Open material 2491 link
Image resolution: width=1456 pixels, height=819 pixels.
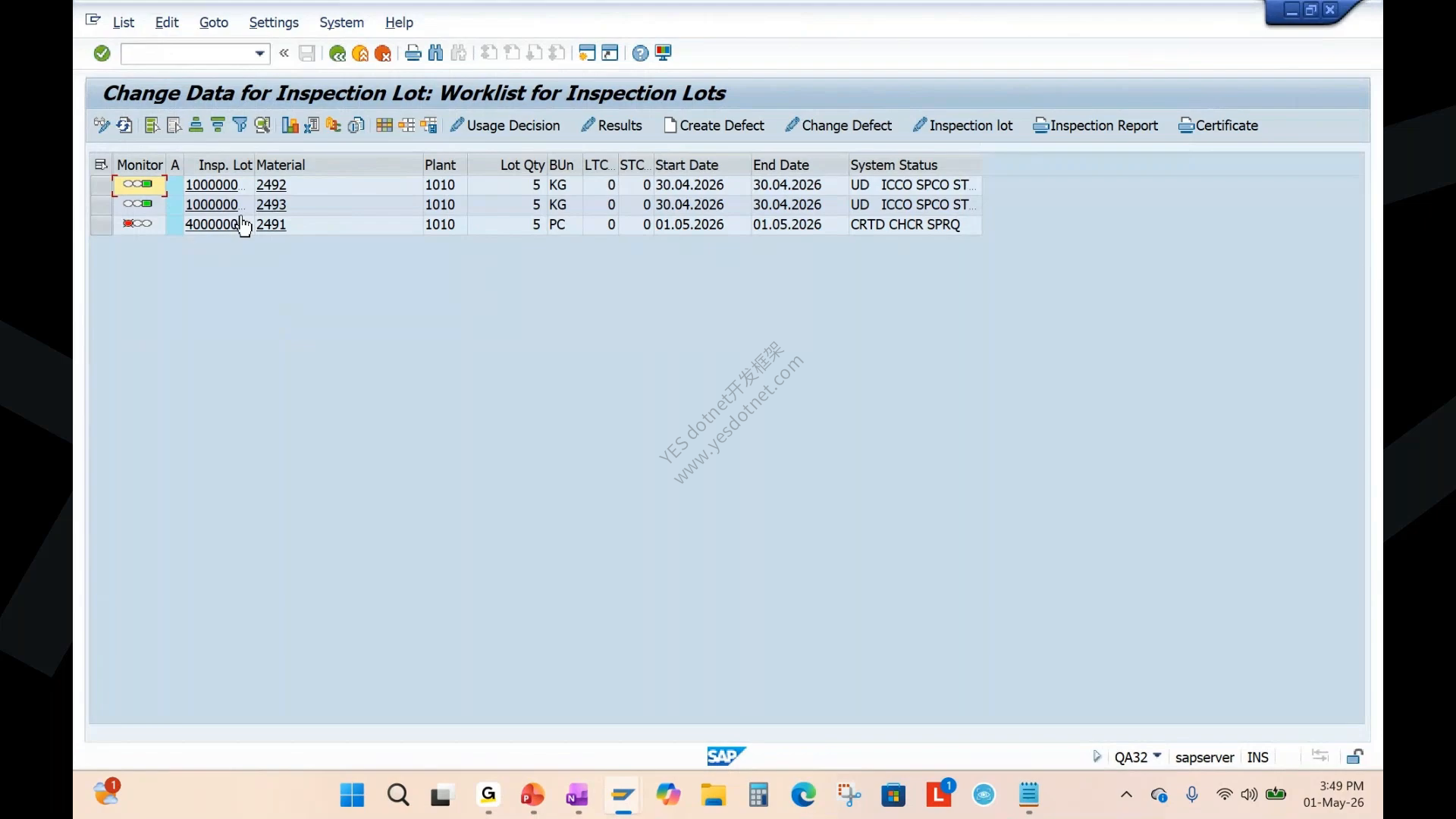tap(271, 224)
